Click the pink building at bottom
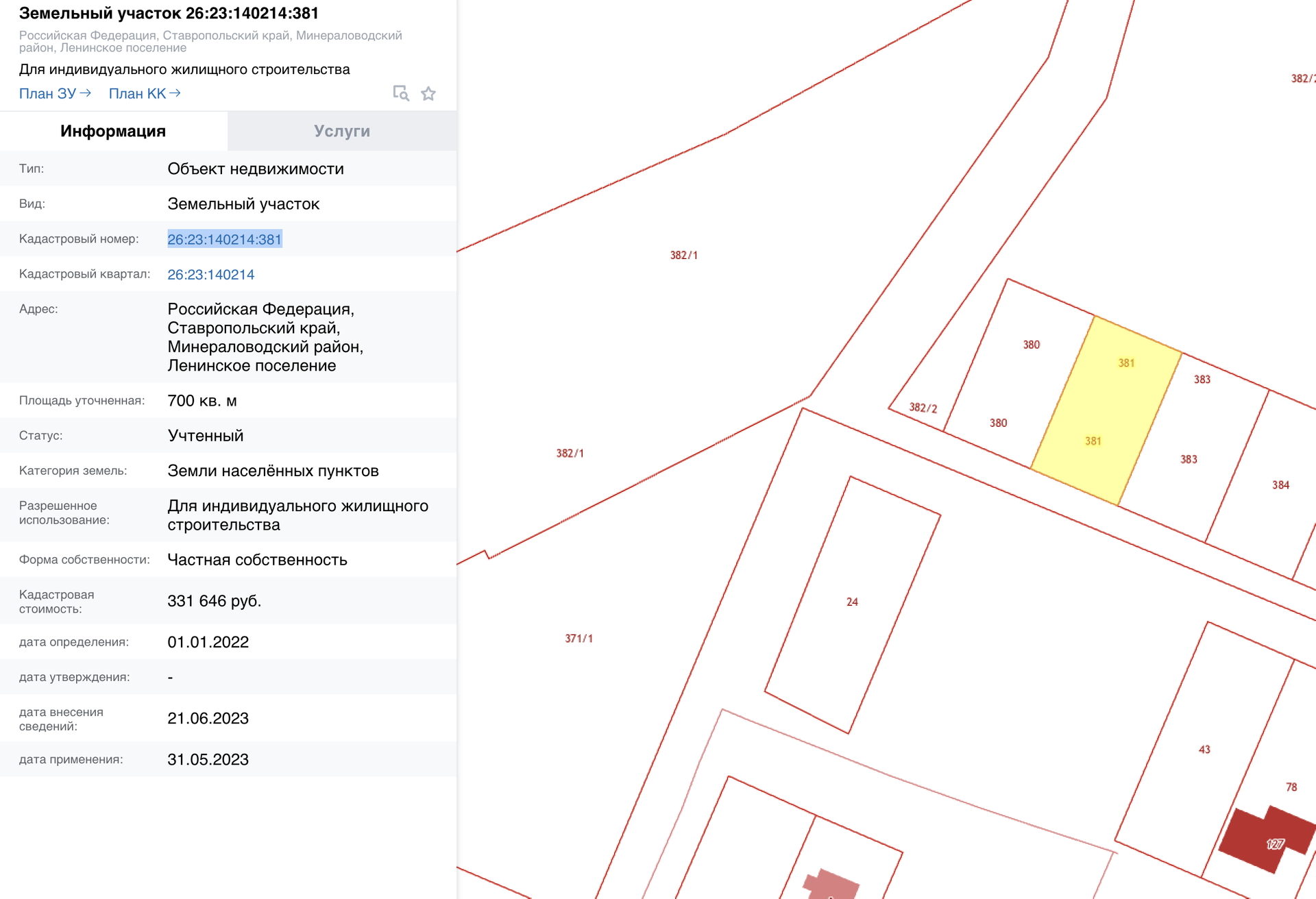This screenshot has width=1316, height=899. coord(832,884)
